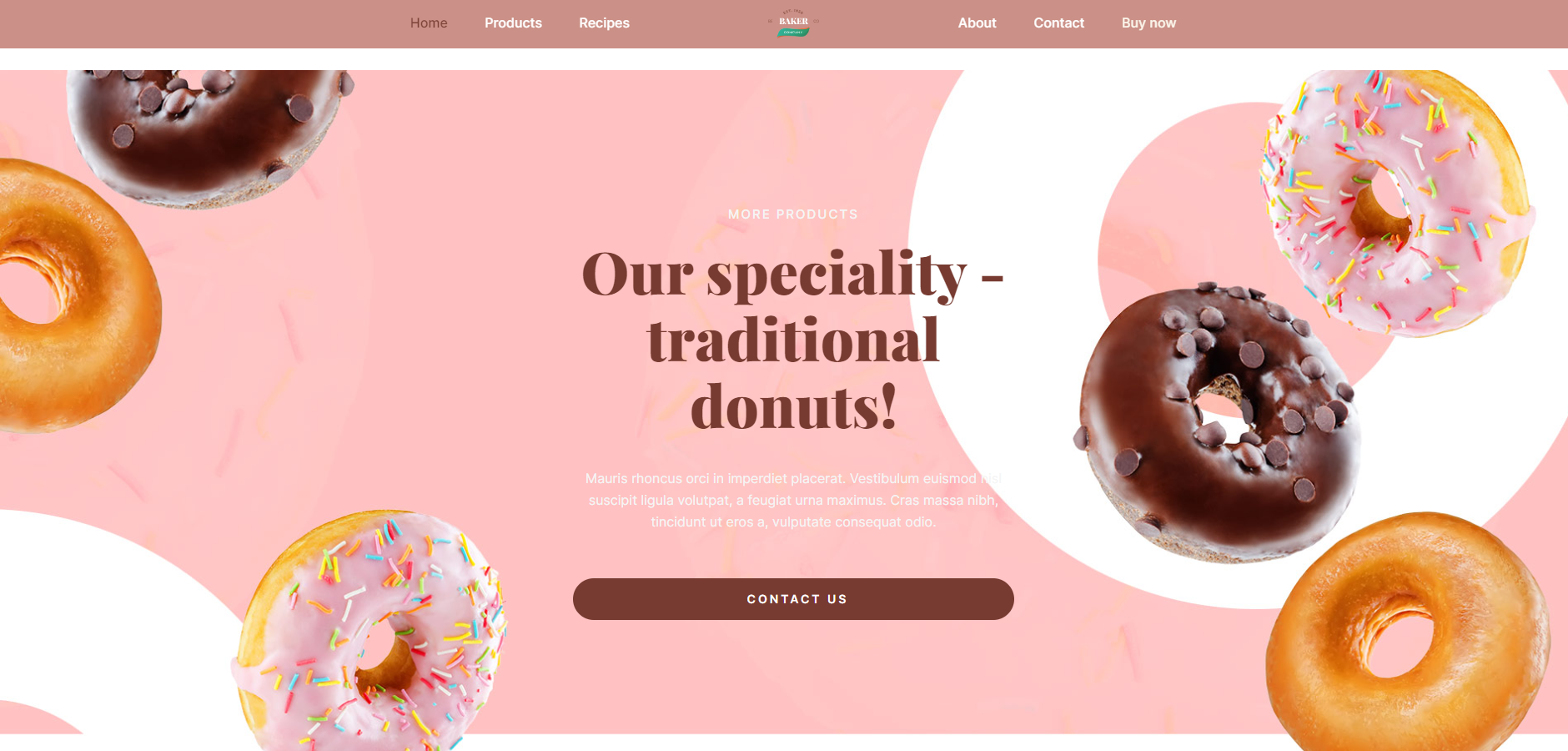Visit the About page
1568x751 pixels.
[x=977, y=23]
